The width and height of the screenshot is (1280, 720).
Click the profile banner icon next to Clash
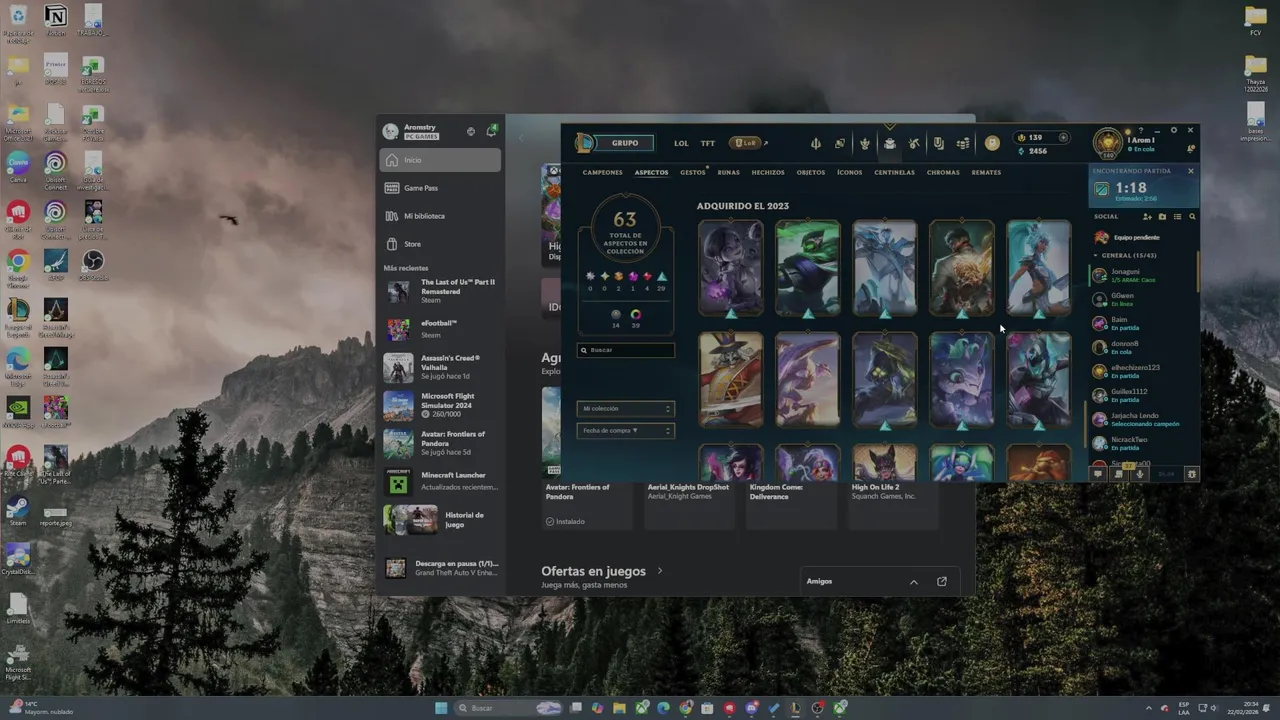tap(840, 144)
